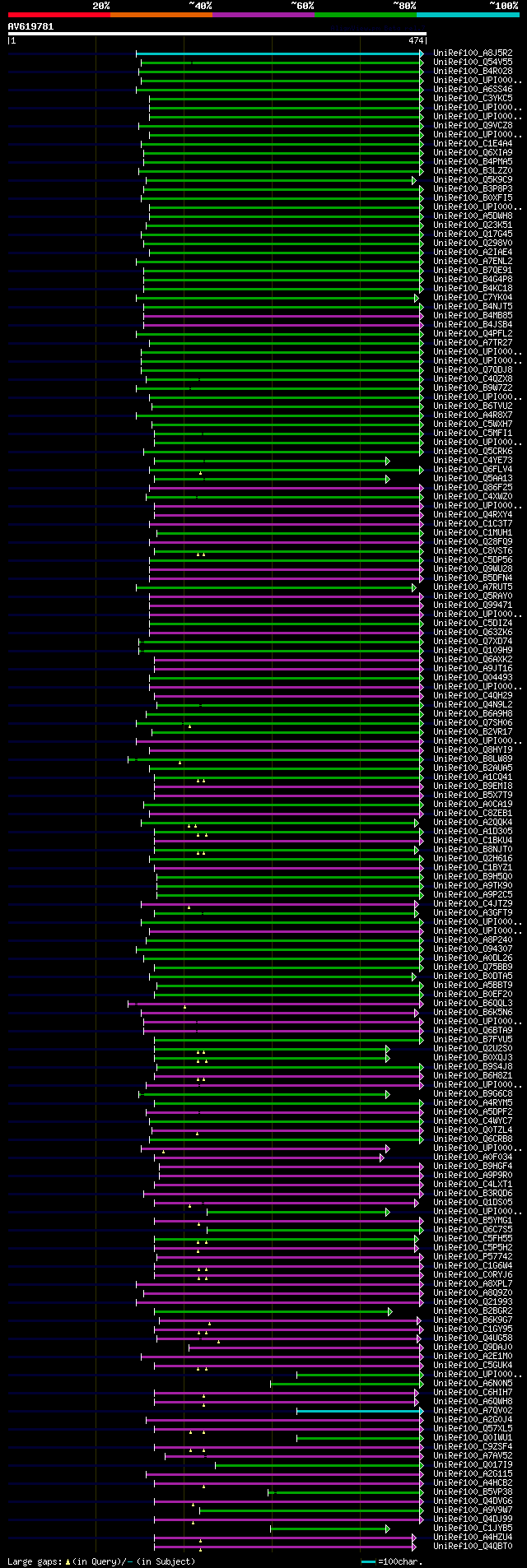Click the cyan ~100% identity legend segment

tap(468, 15)
